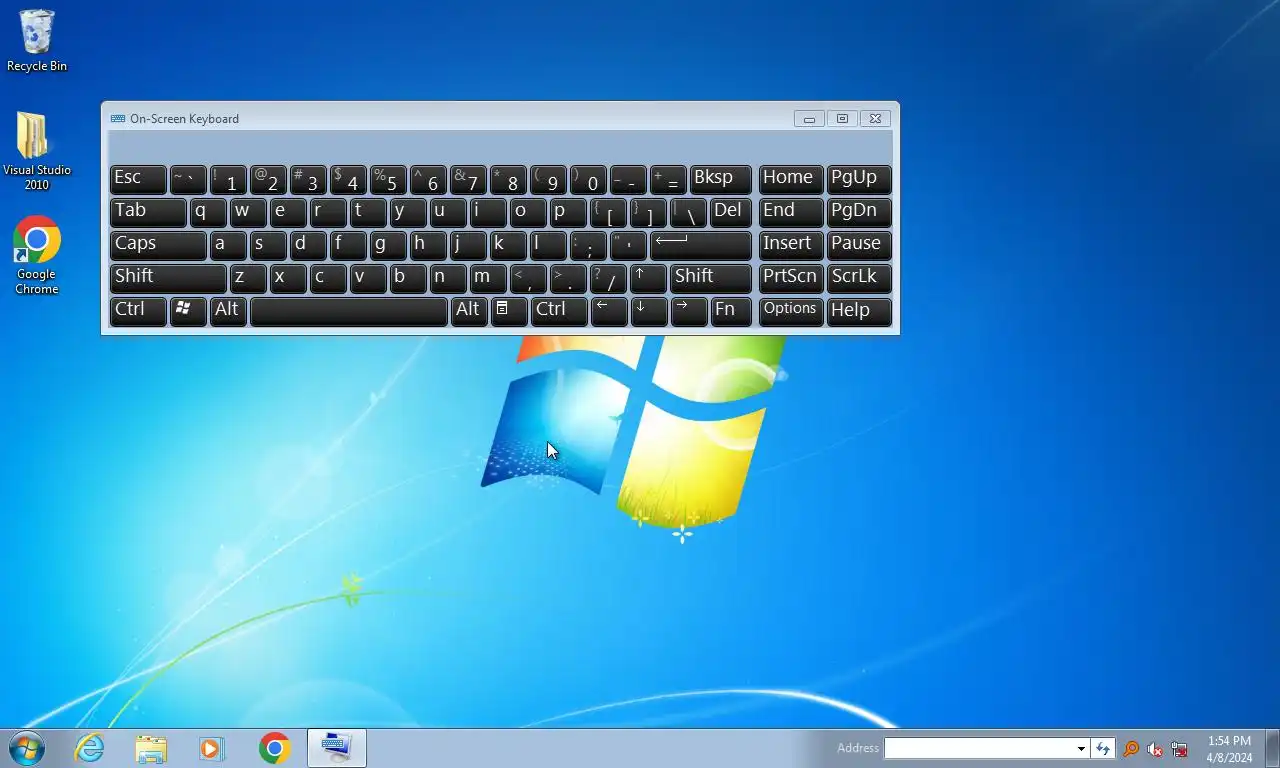Click the up arrow key
1280x768 pixels.
(x=649, y=277)
